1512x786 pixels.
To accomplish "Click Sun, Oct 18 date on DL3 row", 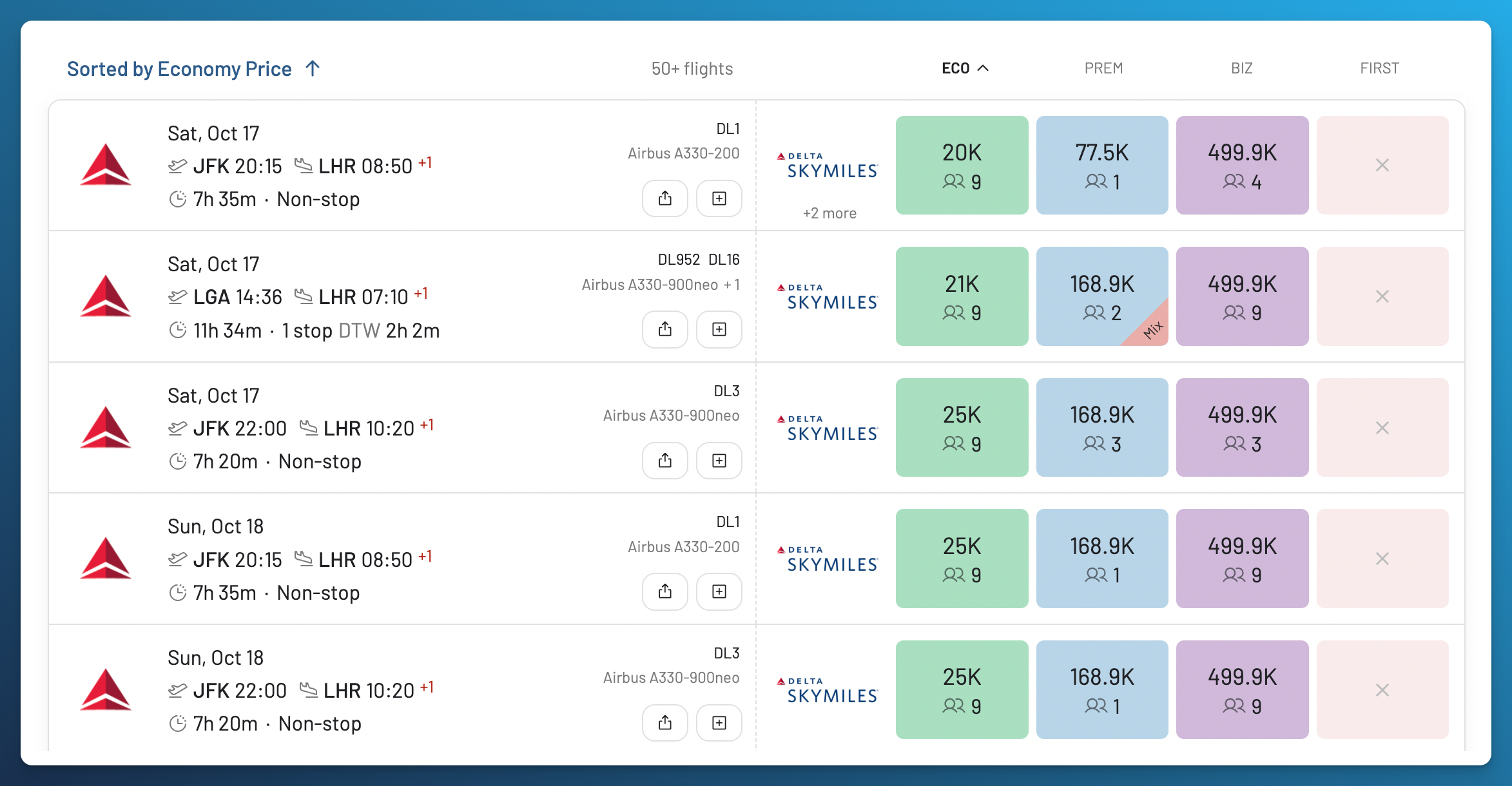I will click(215, 658).
